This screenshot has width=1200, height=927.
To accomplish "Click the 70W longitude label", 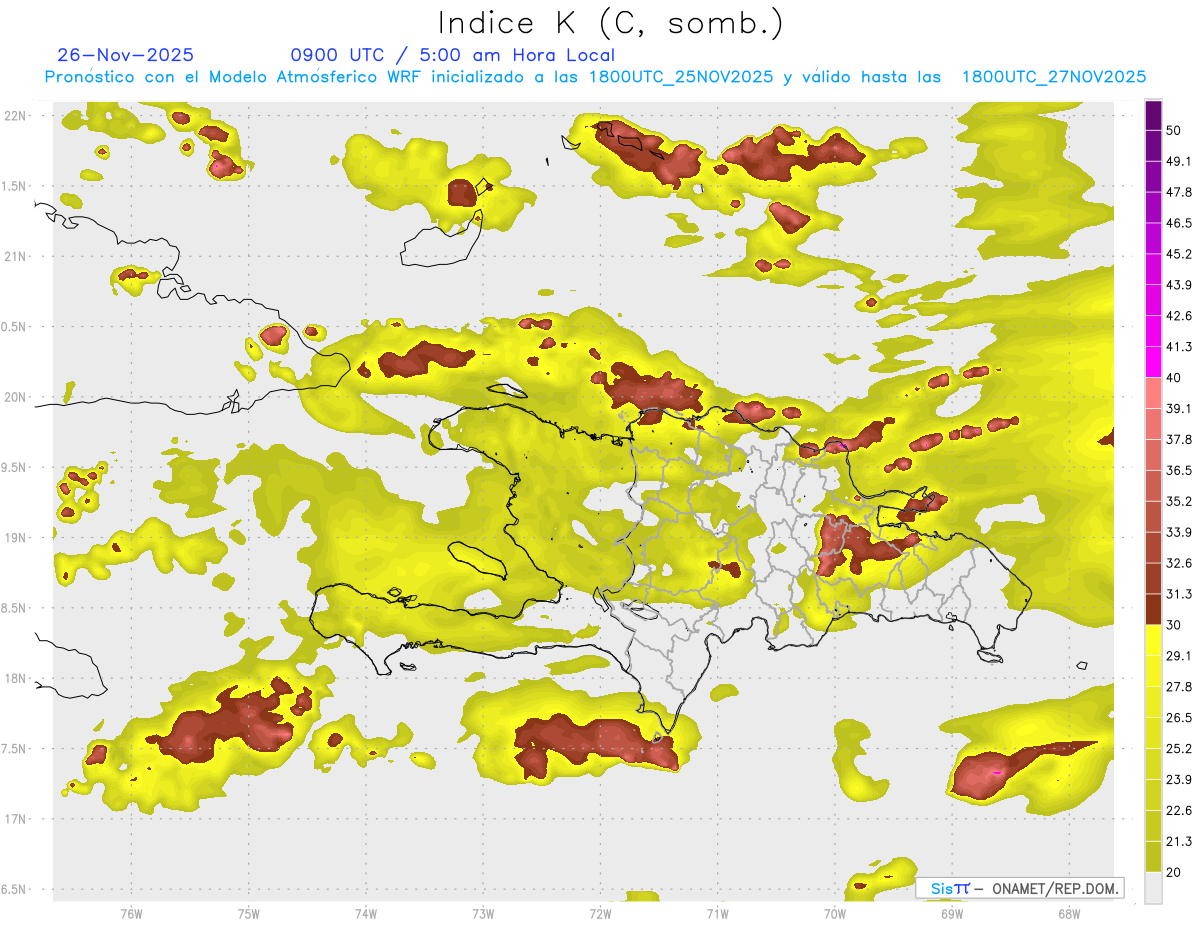I will [835, 913].
